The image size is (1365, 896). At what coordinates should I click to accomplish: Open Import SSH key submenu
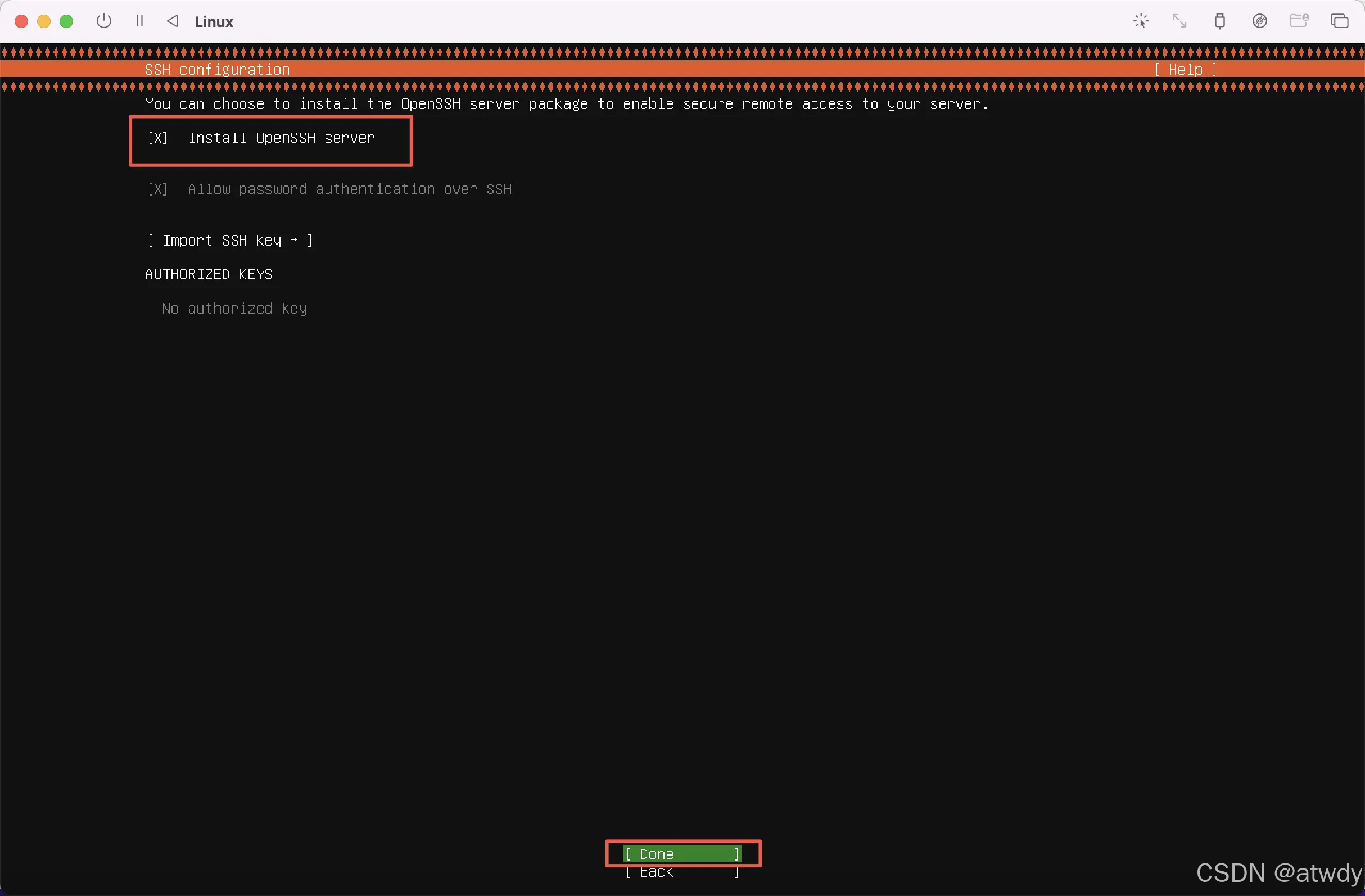tap(230, 241)
